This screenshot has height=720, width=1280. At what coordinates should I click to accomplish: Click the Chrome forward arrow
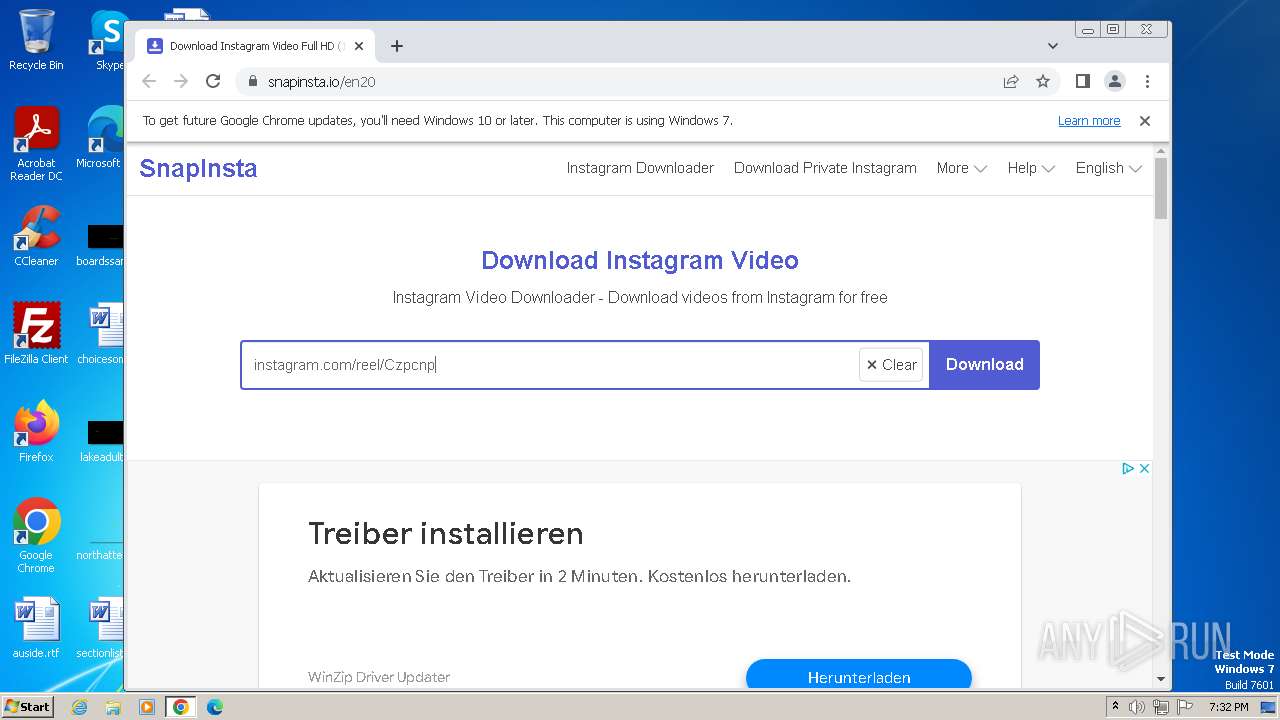181,82
